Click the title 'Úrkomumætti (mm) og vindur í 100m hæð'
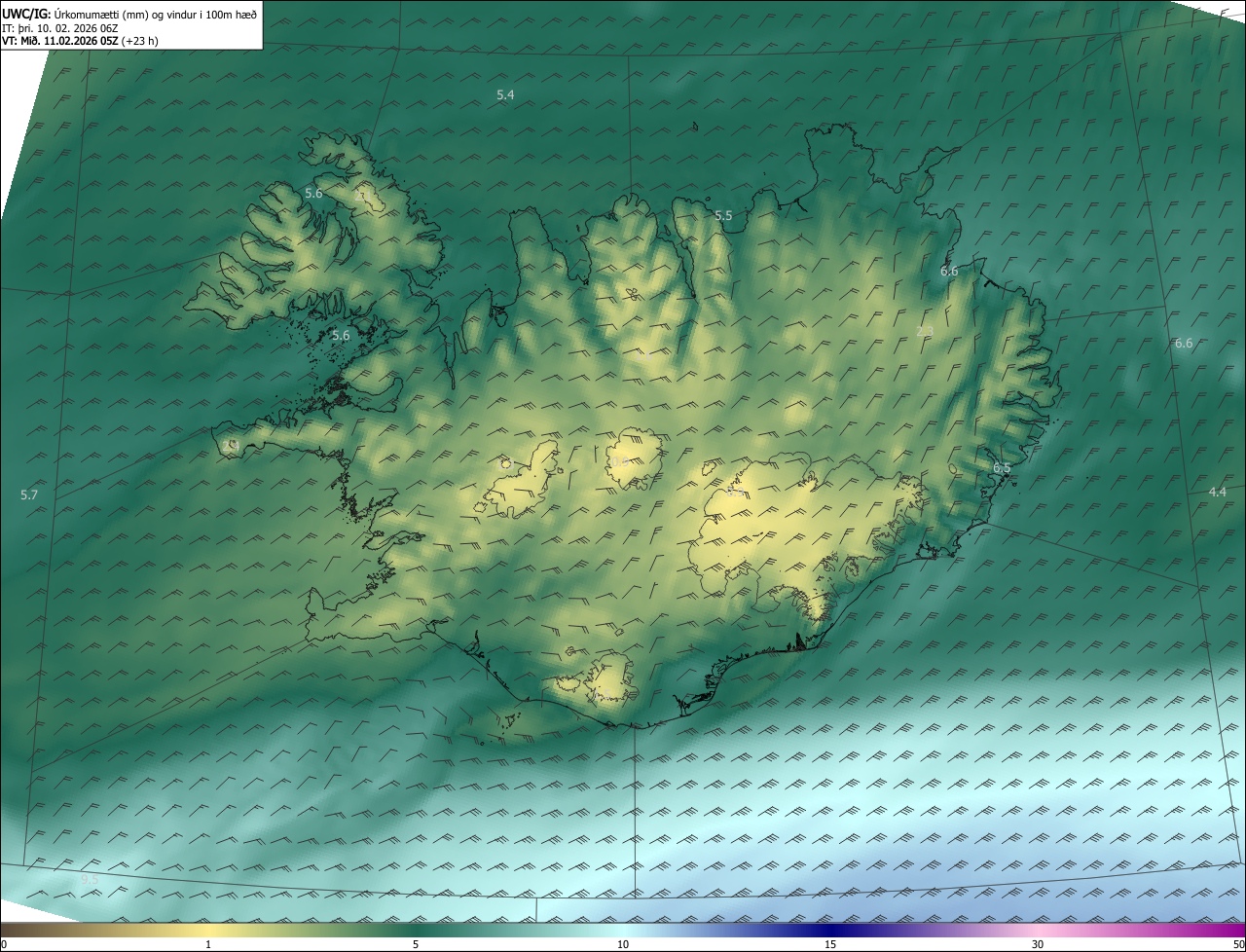Image resolution: width=1246 pixels, height=952 pixels. coord(156,14)
